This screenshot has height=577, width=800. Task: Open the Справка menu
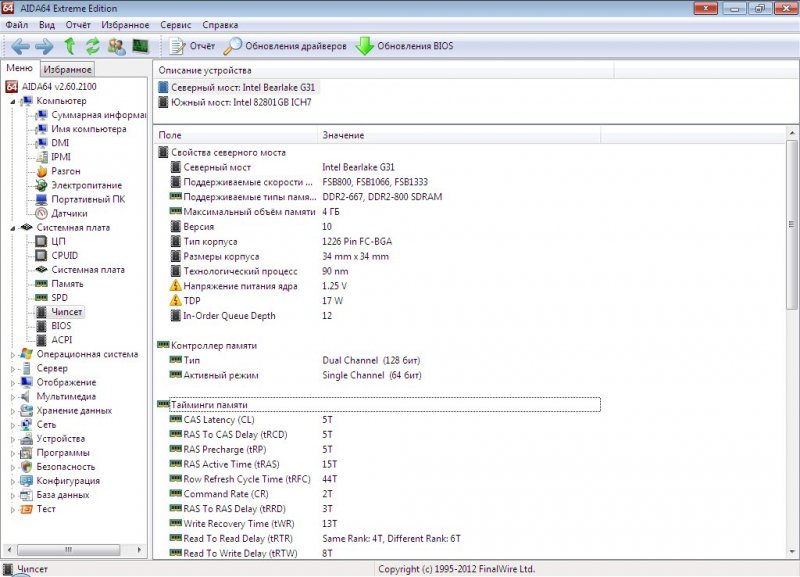click(221, 24)
